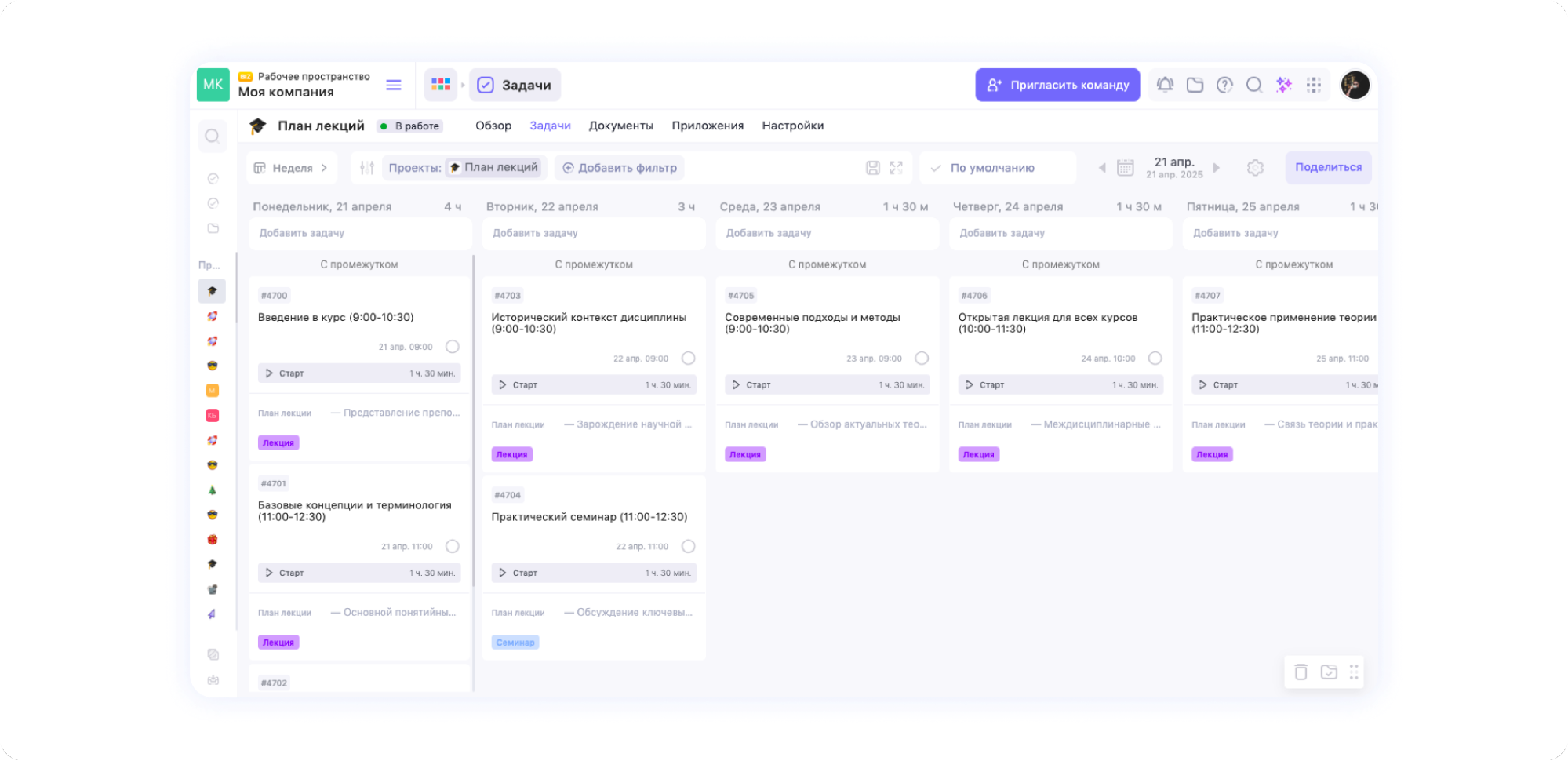Open the Неделя view dropdown
Image resolution: width=1568 pixels, height=761 pixels.
(292, 168)
